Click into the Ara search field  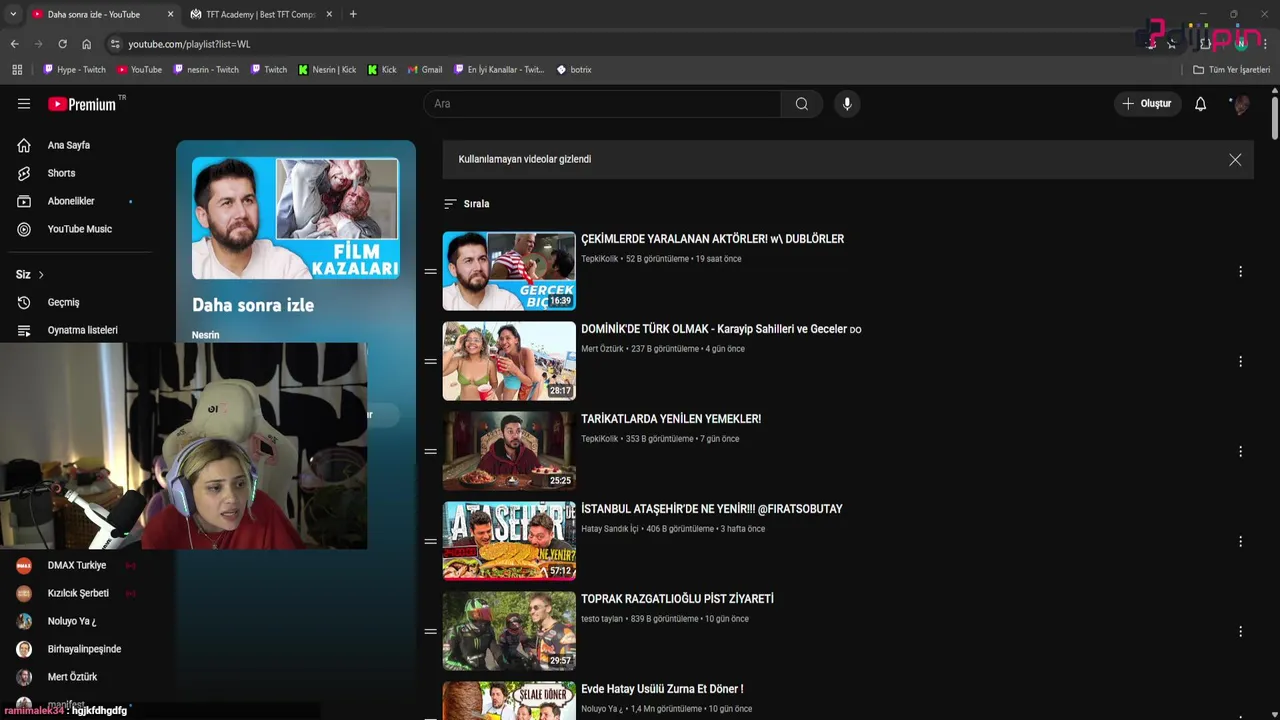pyautogui.click(x=603, y=104)
